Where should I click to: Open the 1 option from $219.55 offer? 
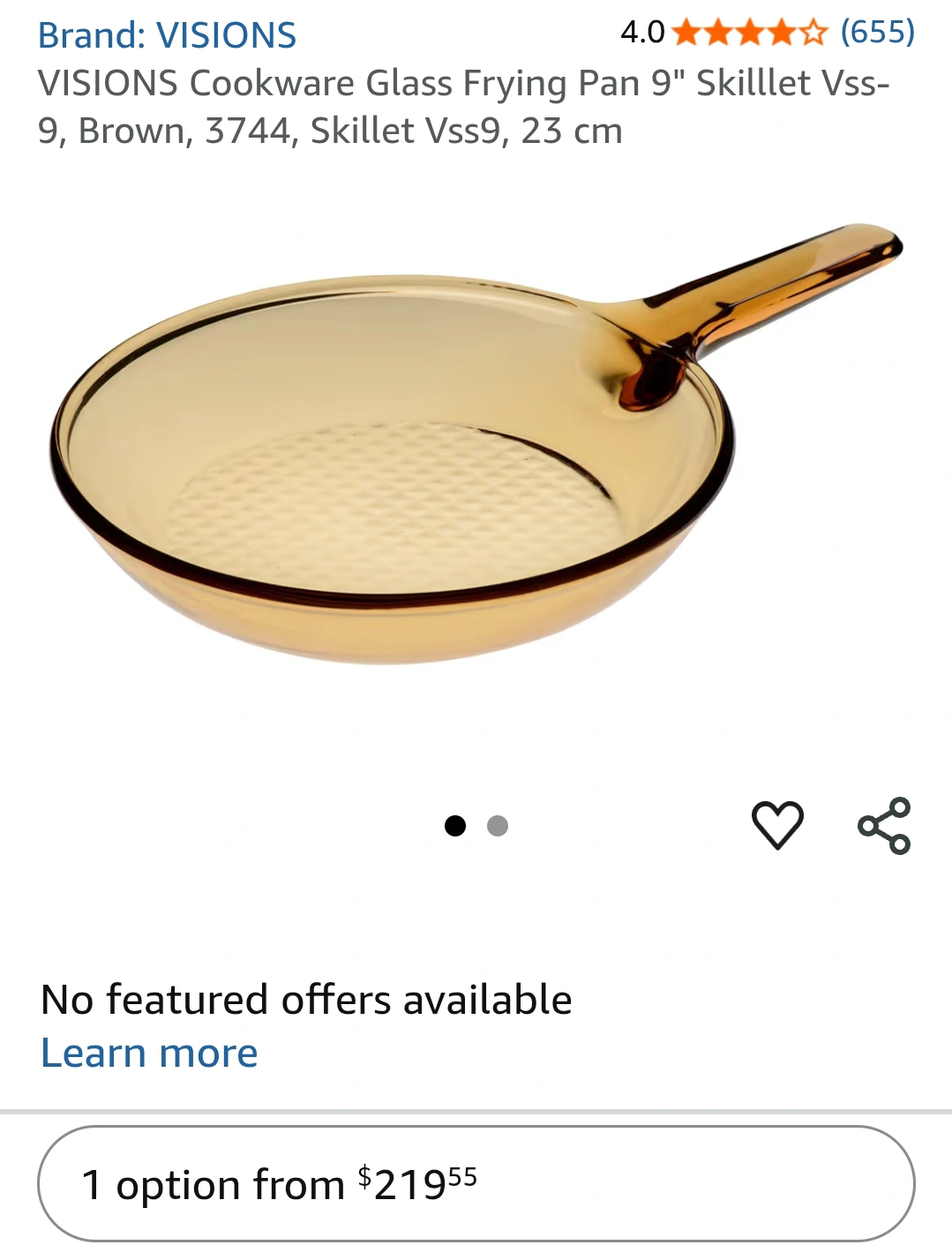[x=476, y=1183]
